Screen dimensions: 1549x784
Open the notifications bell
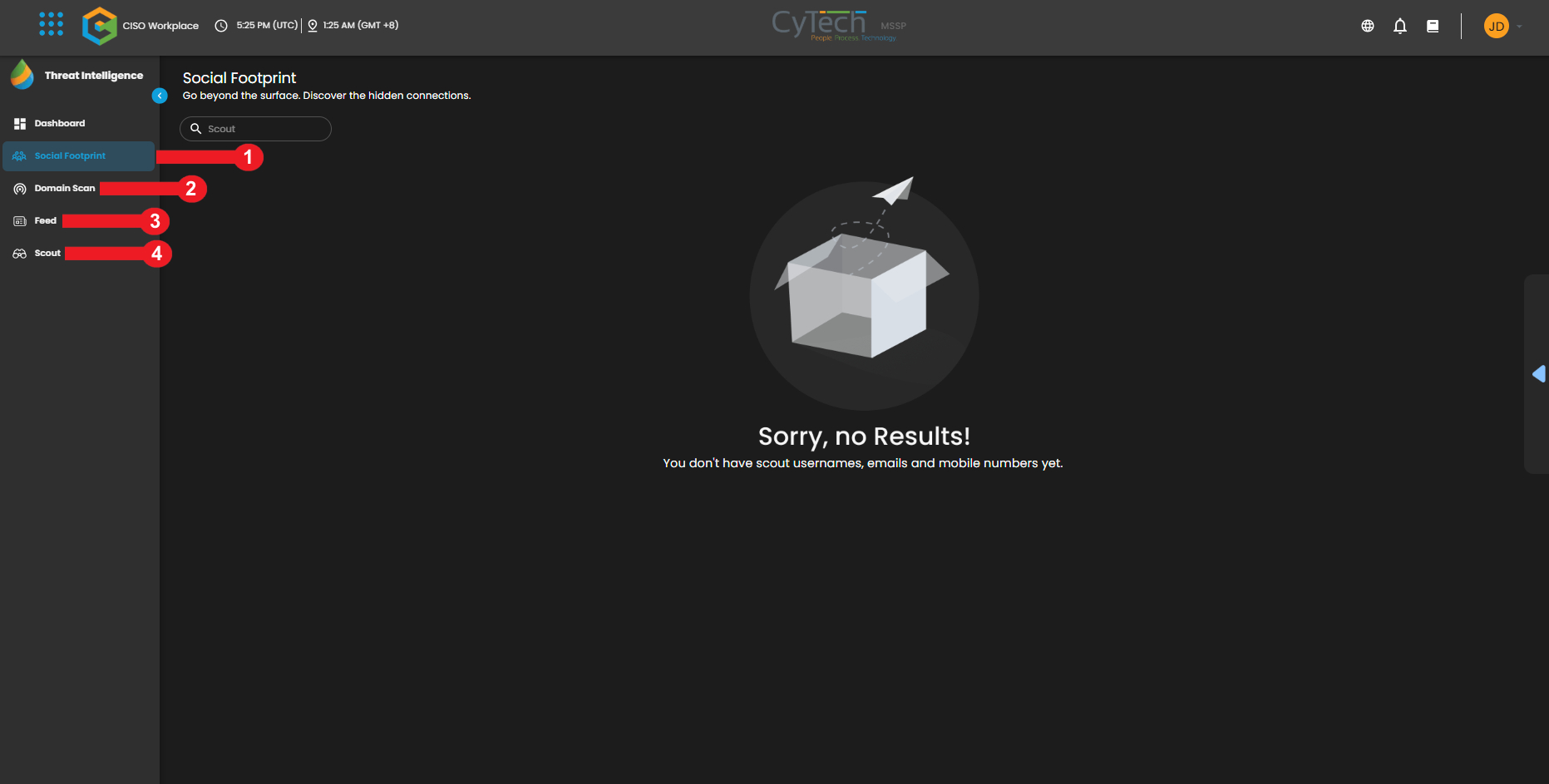click(x=1400, y=26)
